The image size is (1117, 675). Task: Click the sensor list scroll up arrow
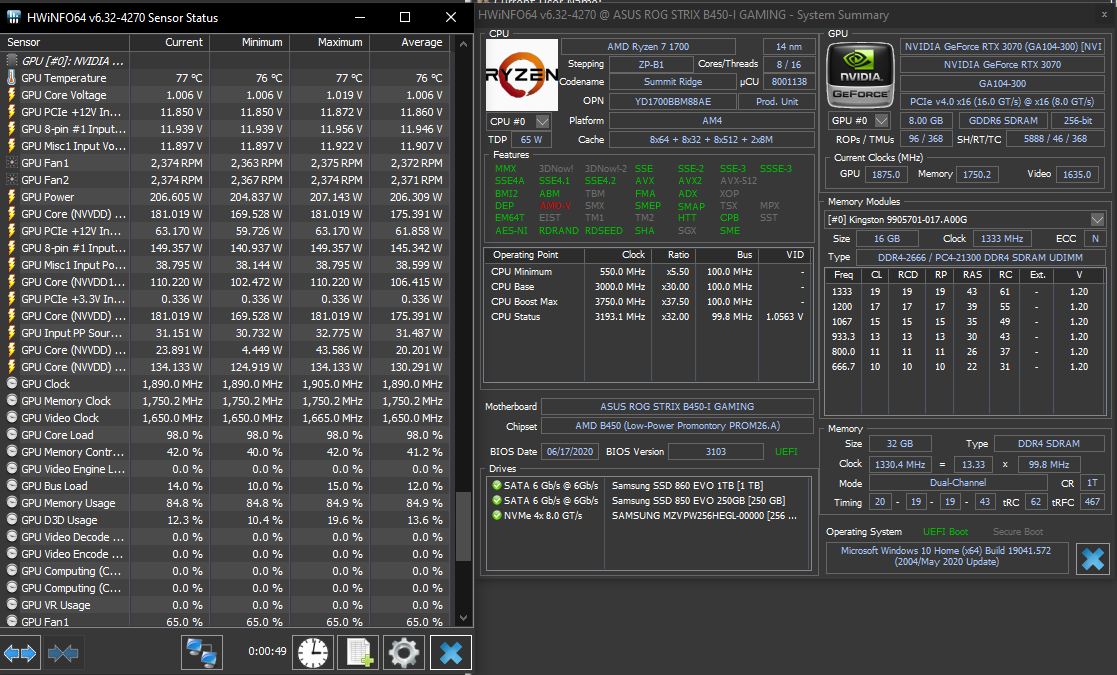(x=463, y=43)
